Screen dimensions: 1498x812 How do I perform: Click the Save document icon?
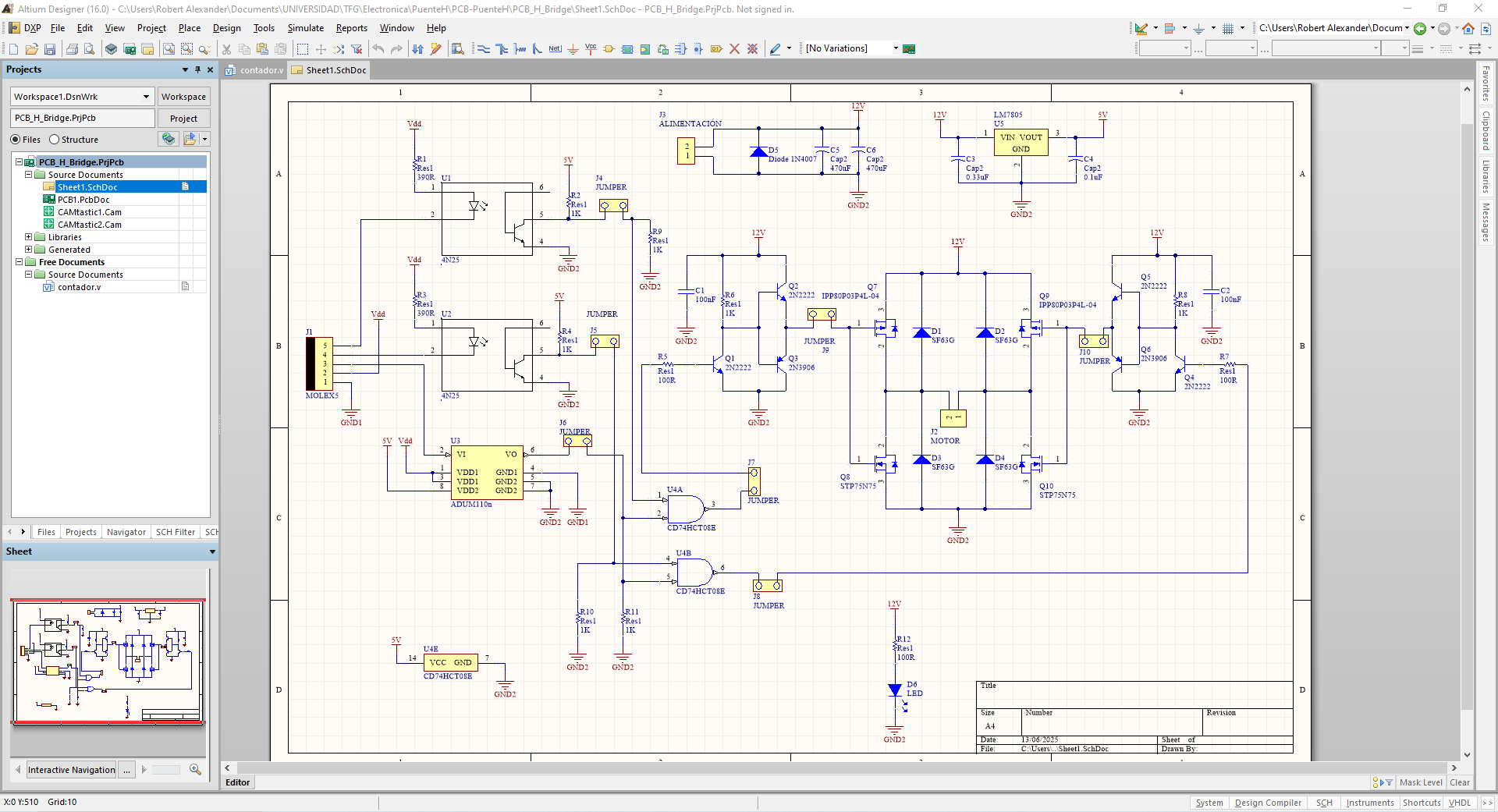[50, 49]
